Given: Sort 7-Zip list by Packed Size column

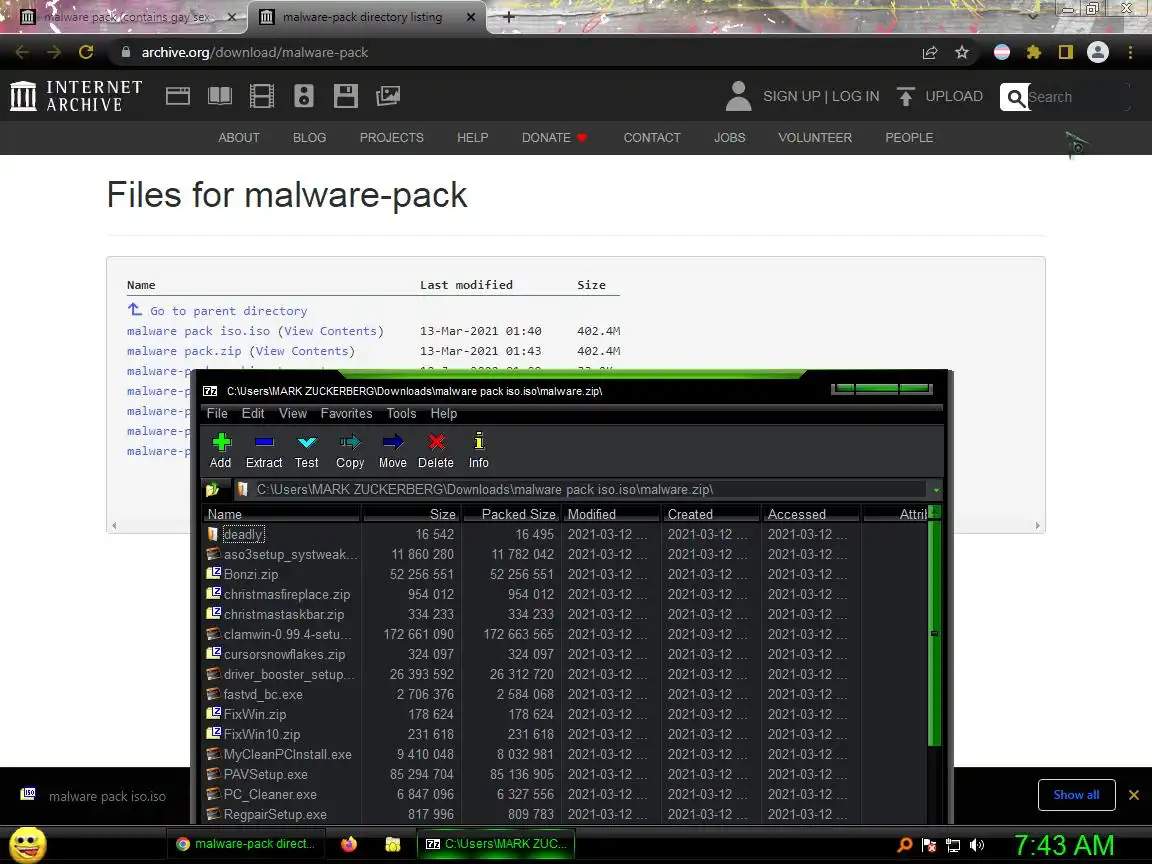Looking at the screenshot, I should [x=511, y=514].
